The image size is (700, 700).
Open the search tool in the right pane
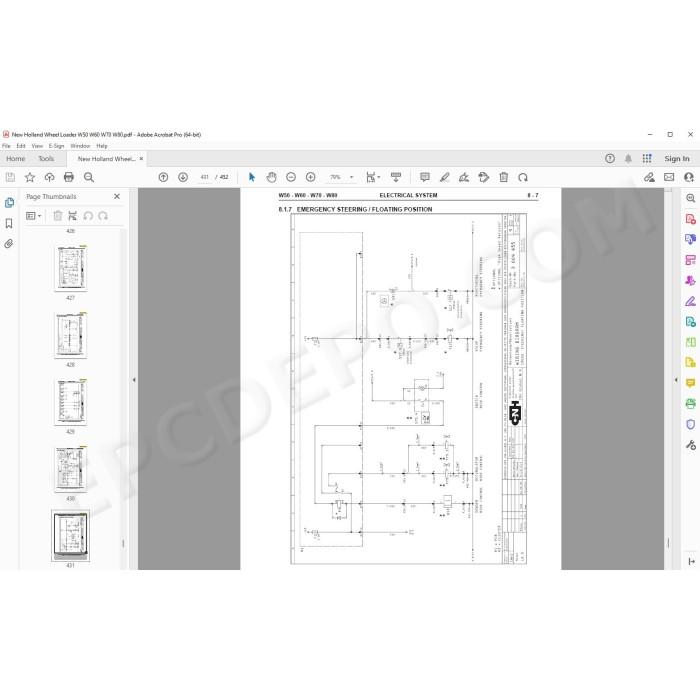pyautogui.click(x=691, y=198)
